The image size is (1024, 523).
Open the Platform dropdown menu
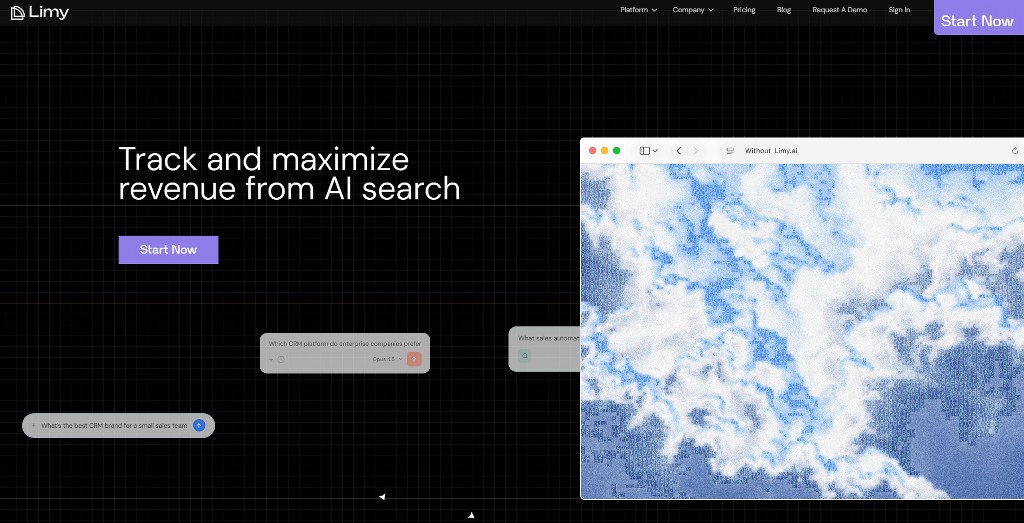click(x=638, y=10)
